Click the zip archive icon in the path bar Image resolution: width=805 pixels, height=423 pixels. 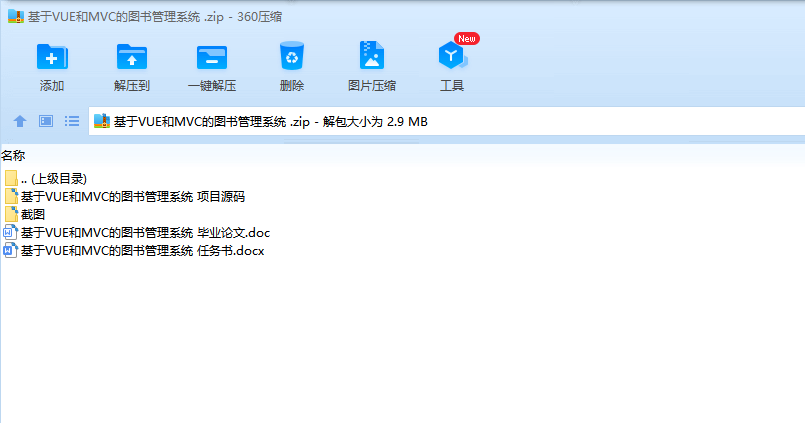pyautogui.click(x=102, y=121)
